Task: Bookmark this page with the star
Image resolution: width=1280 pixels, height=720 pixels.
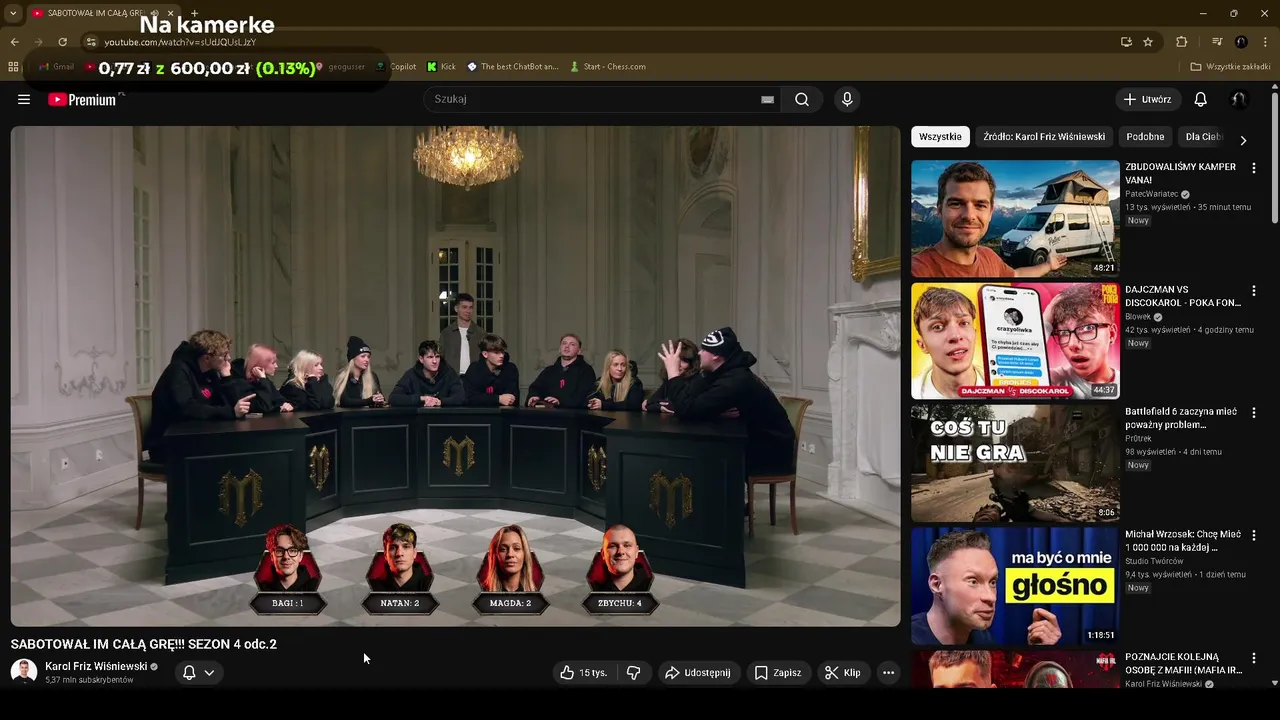Action: pos(1148,42)
